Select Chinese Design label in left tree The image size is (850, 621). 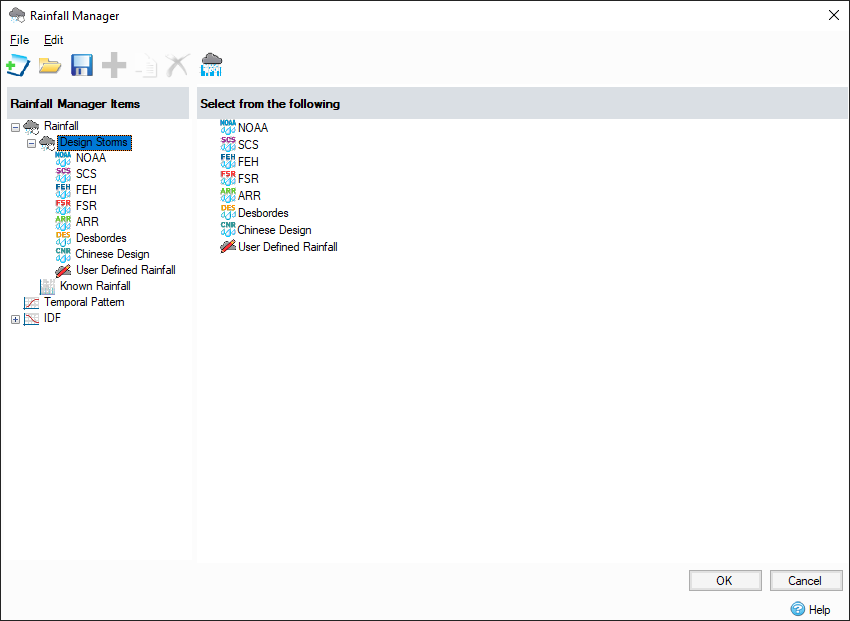point(112,254)
